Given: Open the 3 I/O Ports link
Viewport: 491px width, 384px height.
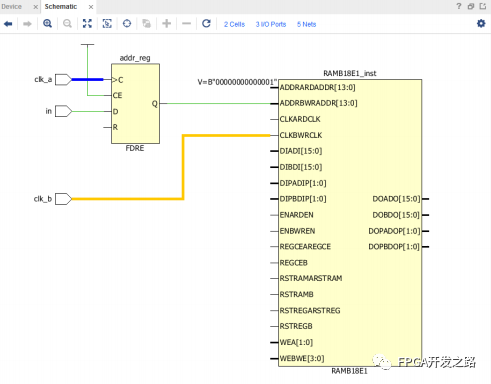Looking at the screenshot, I should (x=271, y=24).
